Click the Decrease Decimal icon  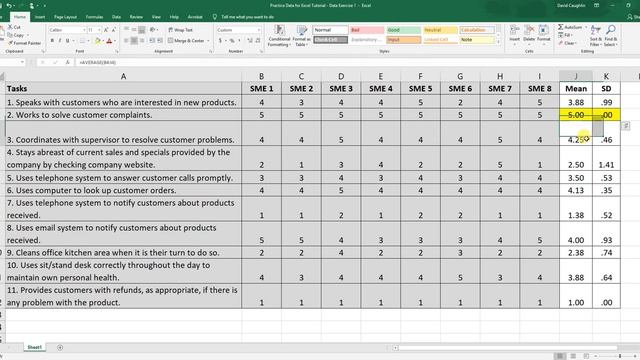pos(258,41)
